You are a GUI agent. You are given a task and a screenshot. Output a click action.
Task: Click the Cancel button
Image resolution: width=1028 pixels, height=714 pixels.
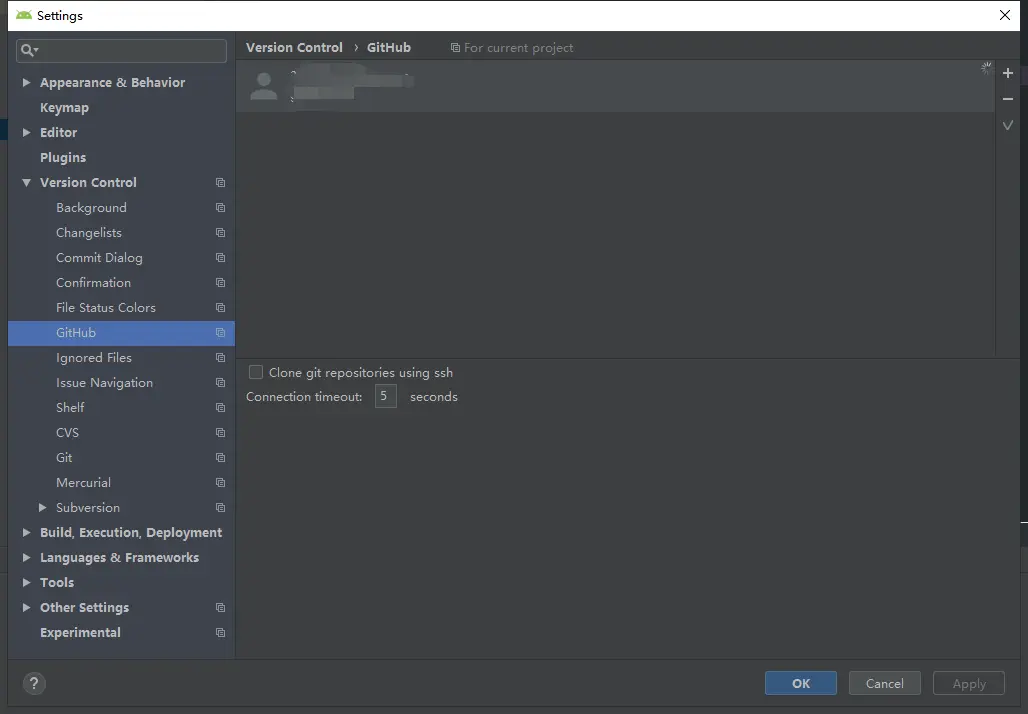click(884, 683)
